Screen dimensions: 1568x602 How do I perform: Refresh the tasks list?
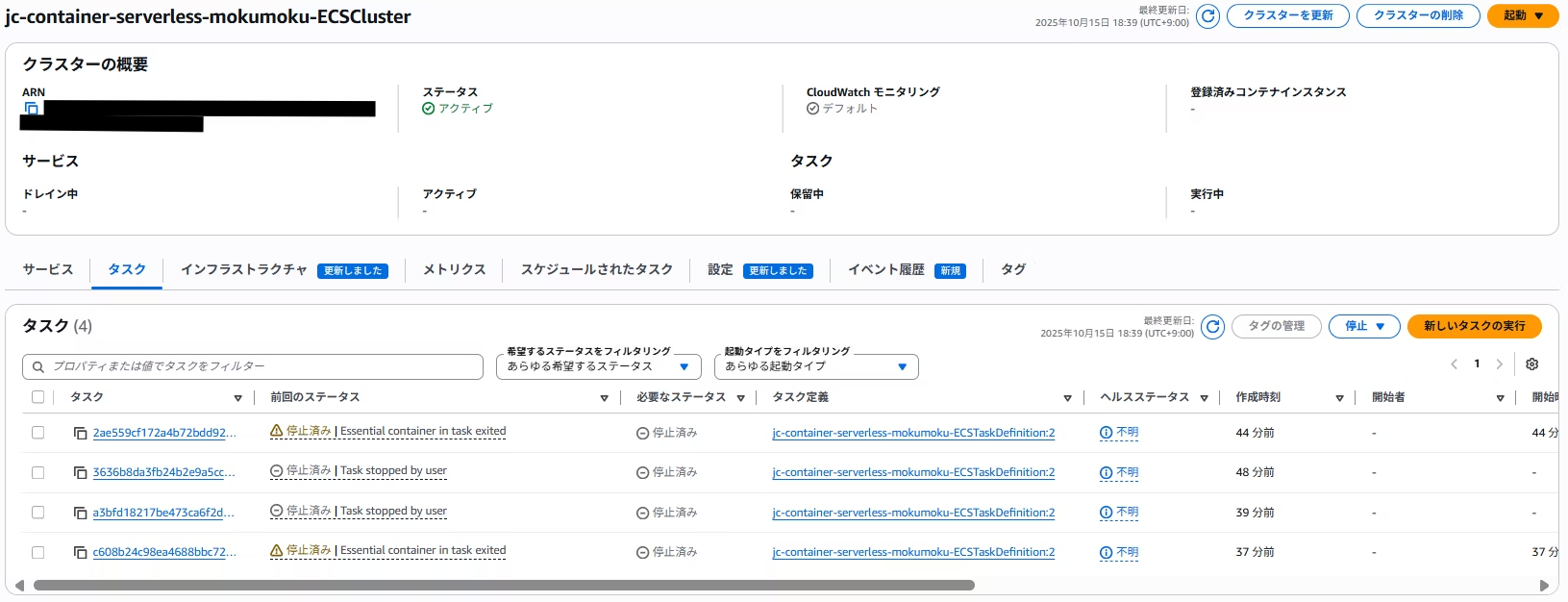pyautogui.click(x=1213, y=327)
